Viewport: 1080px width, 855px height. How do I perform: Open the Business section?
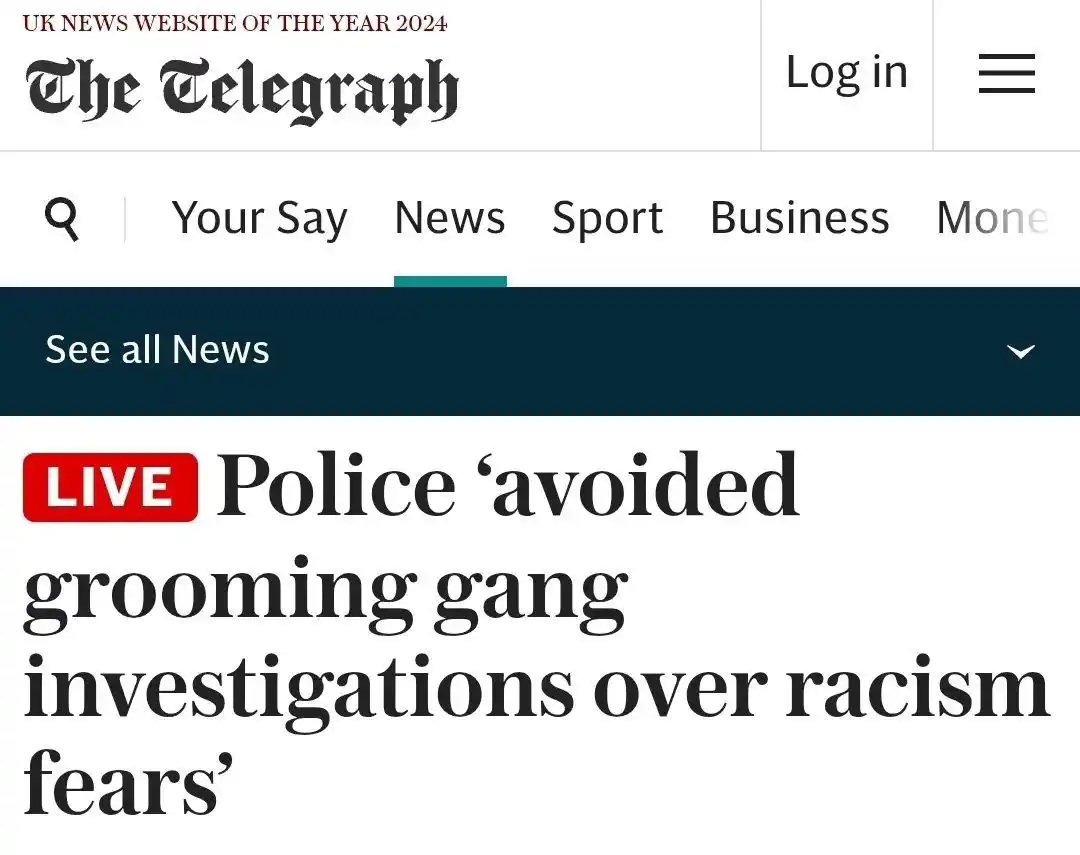pyautogui.click(x=800, y=218)
